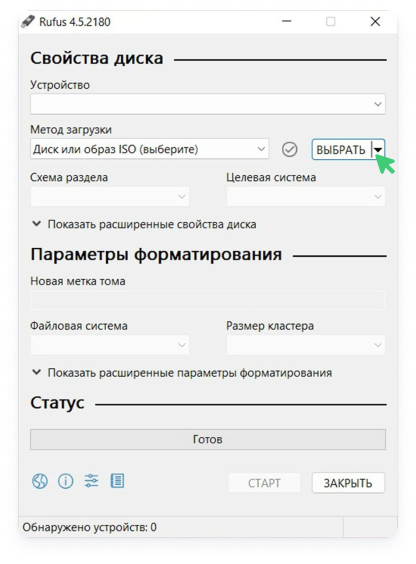Click the Rufus USB drive title icon
The height and width of the screenshot is (564, 416).
[x=28, y=22]
